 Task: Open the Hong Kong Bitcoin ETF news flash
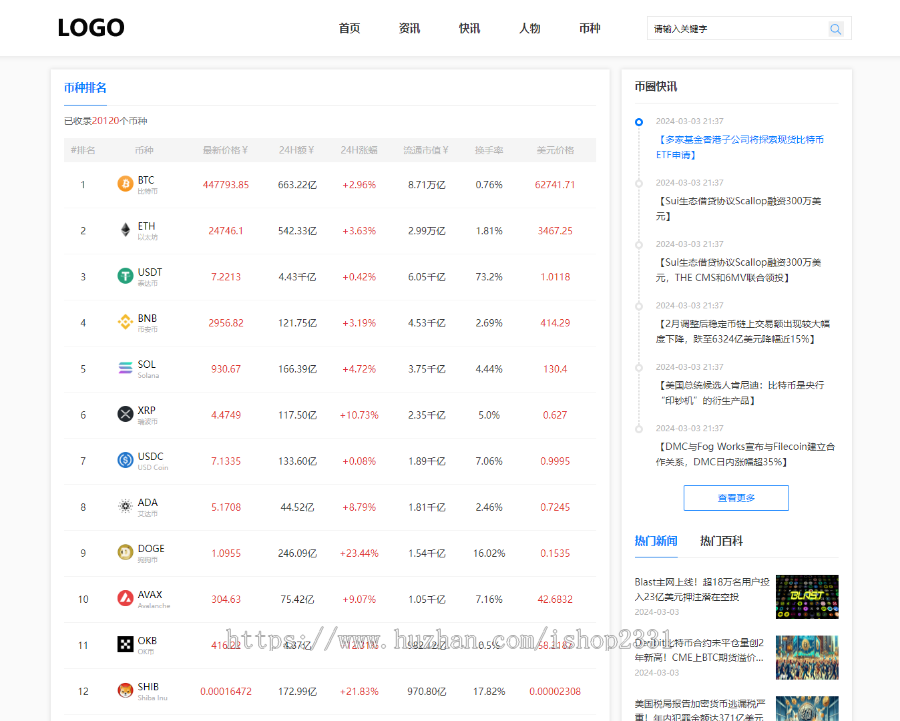[x=740, y=147]
